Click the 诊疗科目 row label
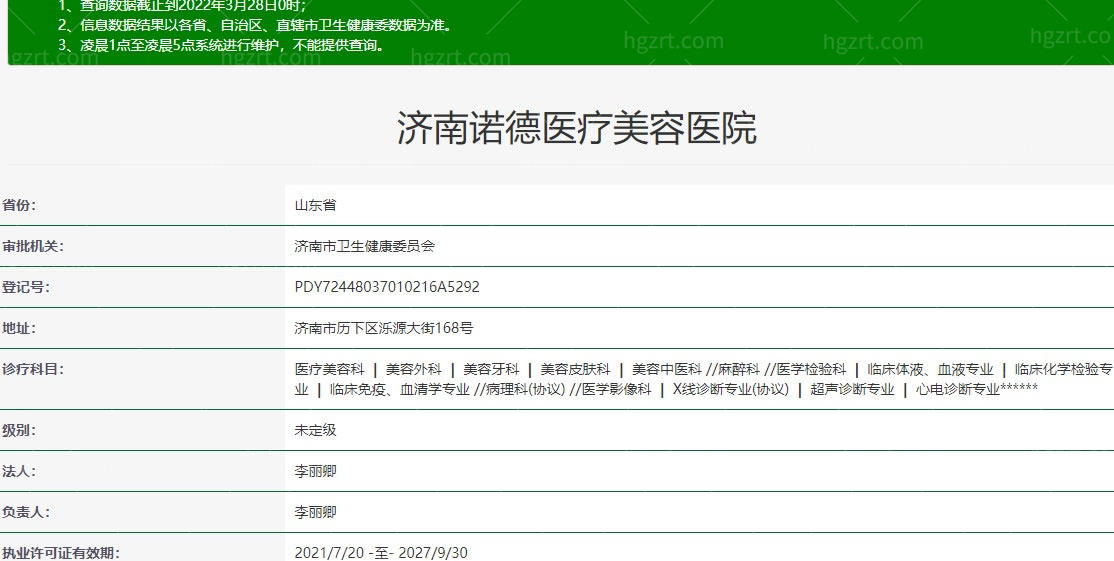Viewport: 1114px width, 561px height. pyautogui.click(x=32, y=369)
